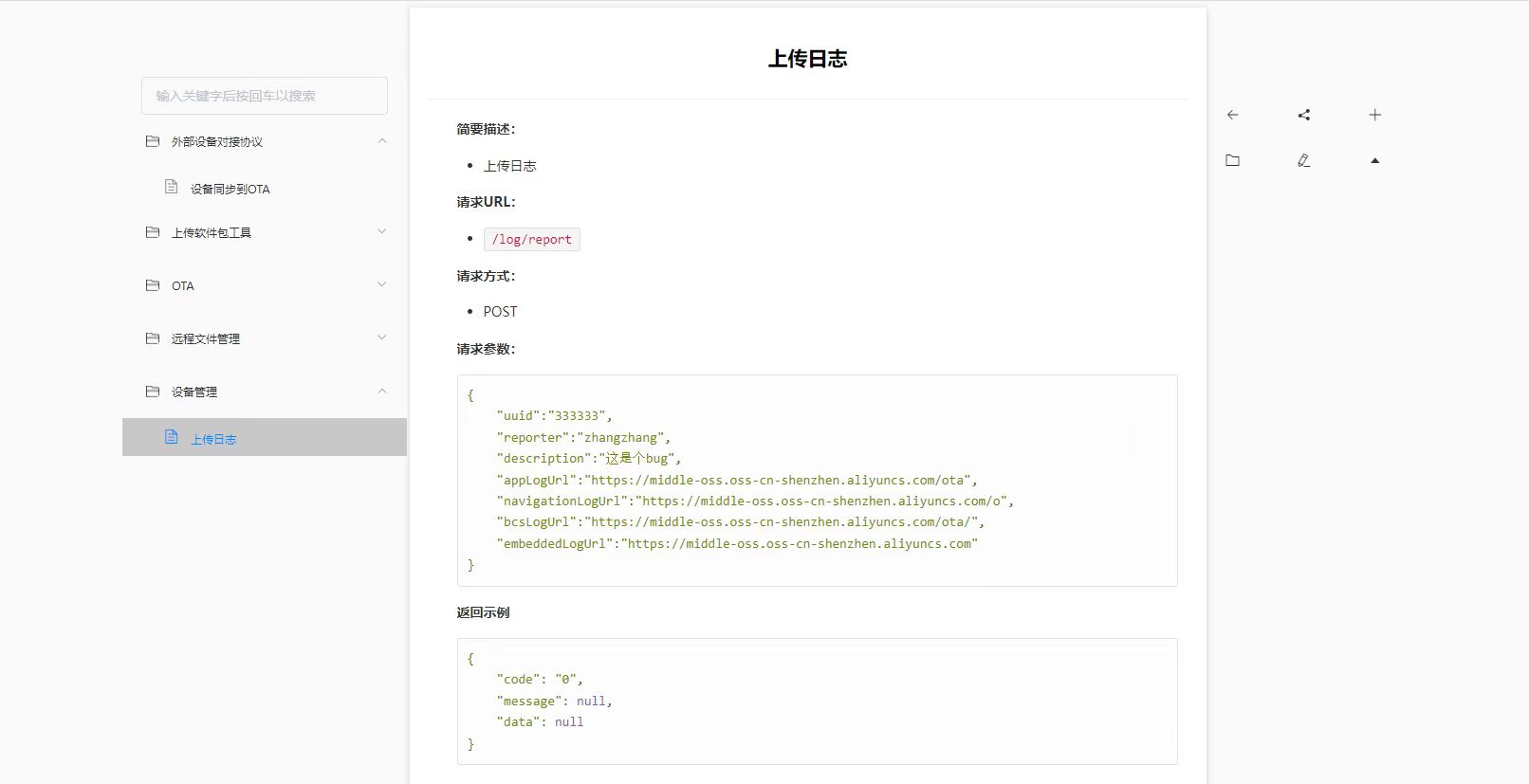Open the 上传日志 sidebar page link
1529x784 pixels.
pyautogui.click(x=213, y=440)
